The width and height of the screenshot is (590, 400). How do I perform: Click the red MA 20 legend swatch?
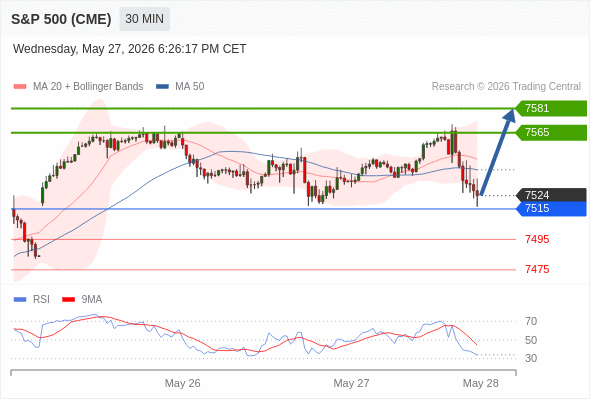click(20, 87)
